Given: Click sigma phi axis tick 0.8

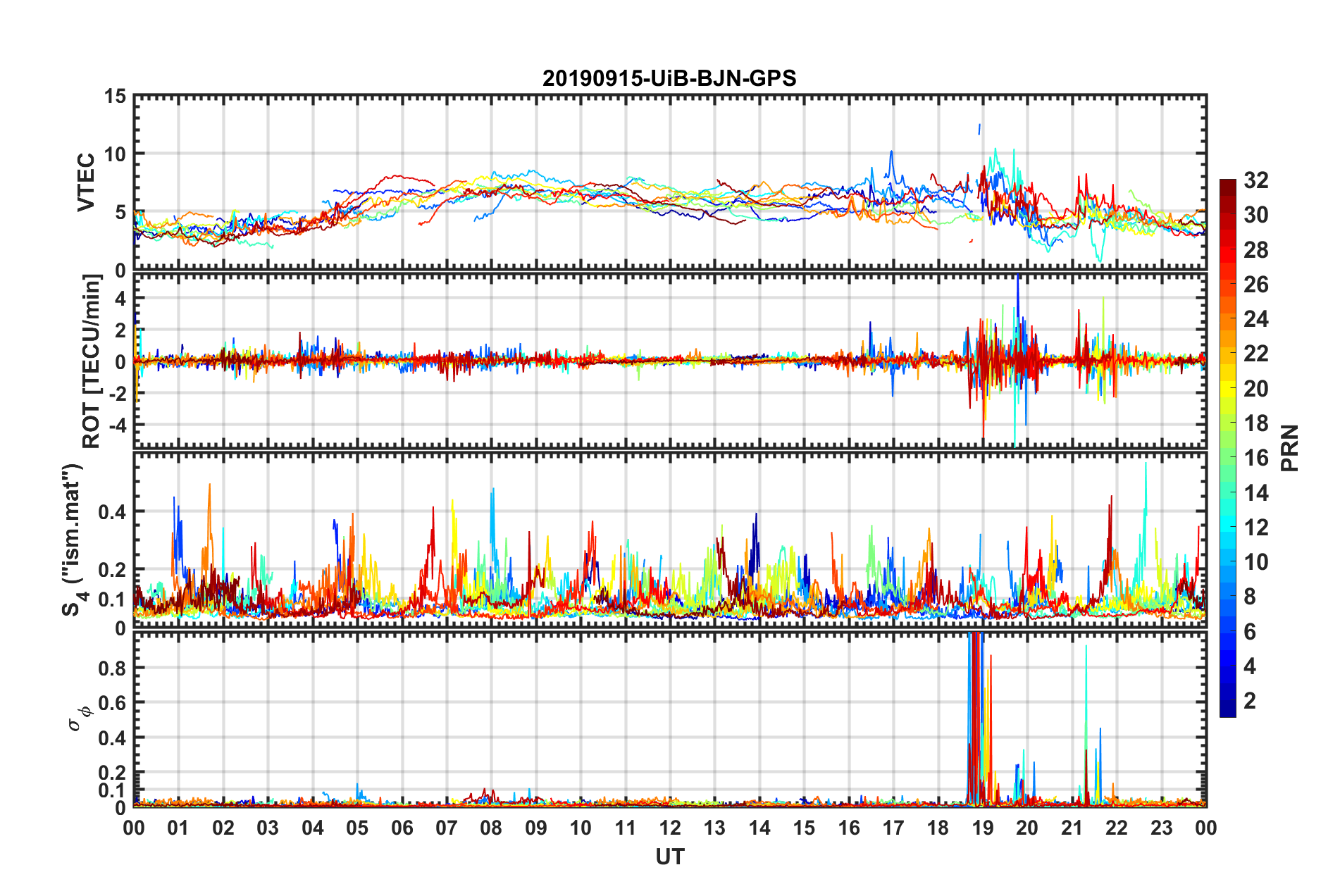Looking at the screenshot, I should point(112,668).
